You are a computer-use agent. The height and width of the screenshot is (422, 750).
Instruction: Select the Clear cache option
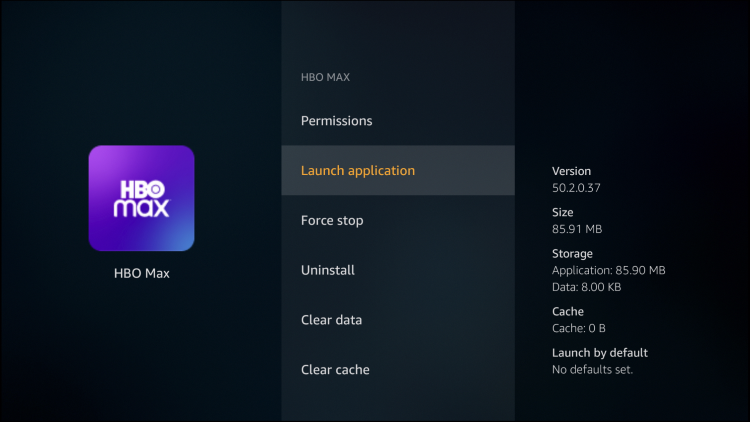click(x=335, y=370)
